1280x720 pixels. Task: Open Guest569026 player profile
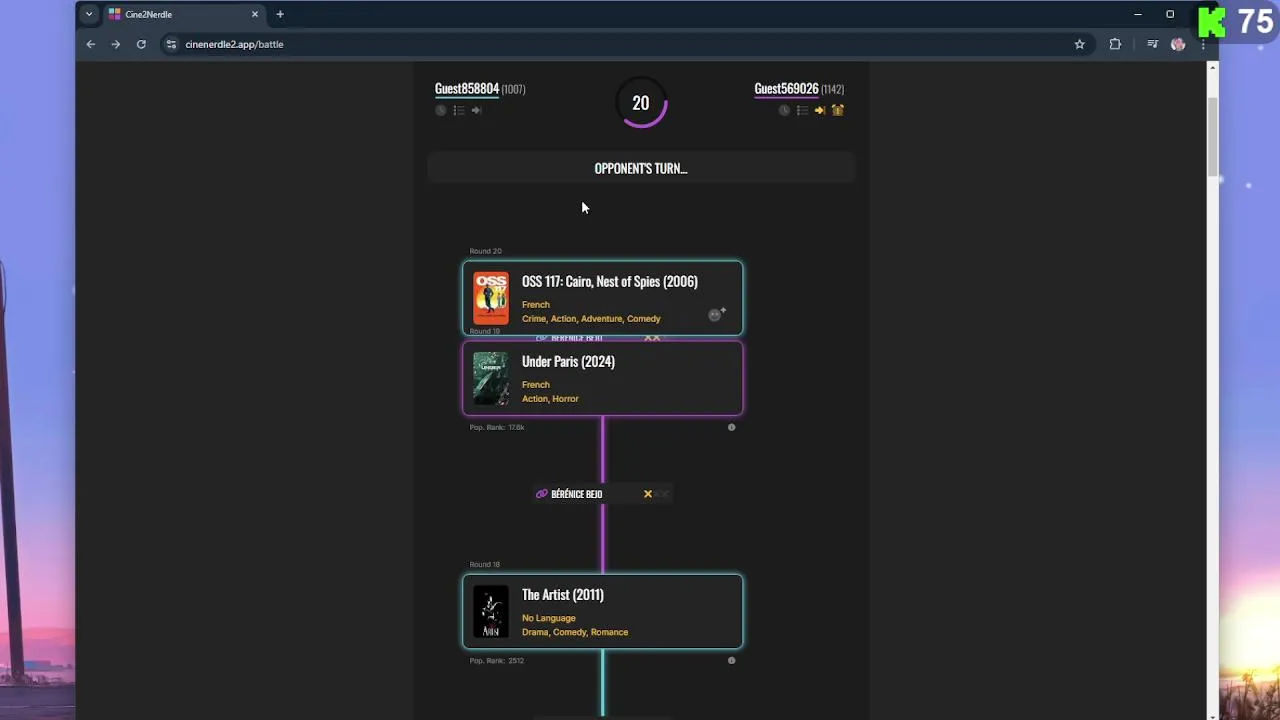click(786, 89)
